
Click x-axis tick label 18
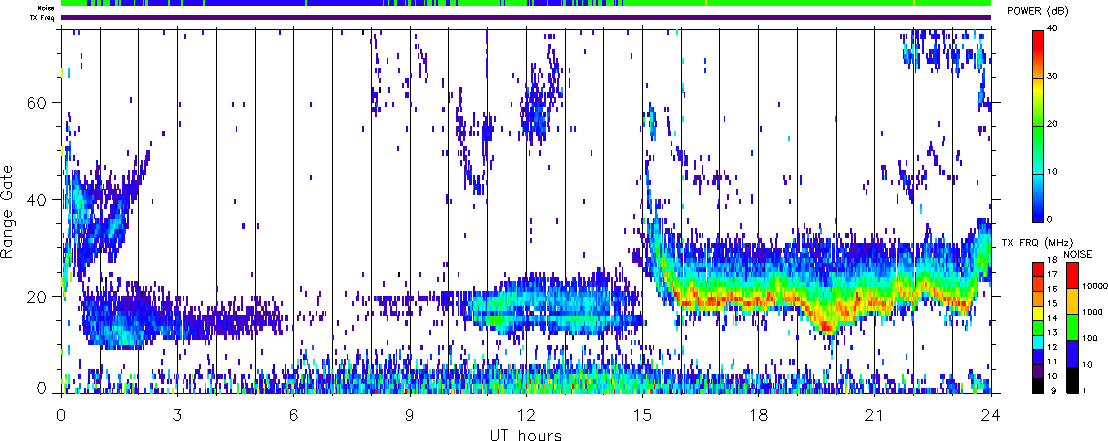point(758,414)
